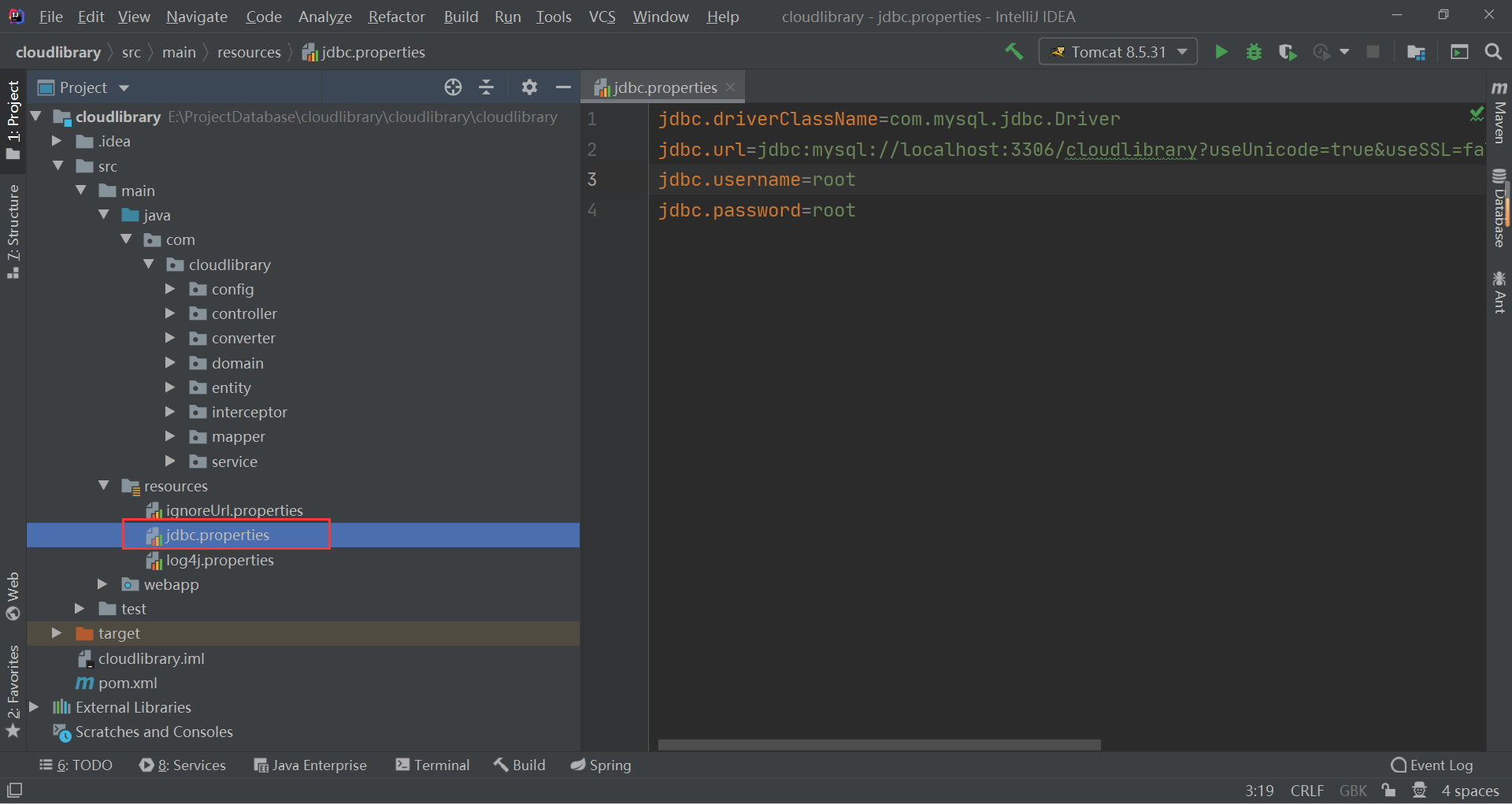Image resolution: width=1512 pixels, height=804 pixels.
Task: Start debugging with the bug icon
Action: [1254, 51]
